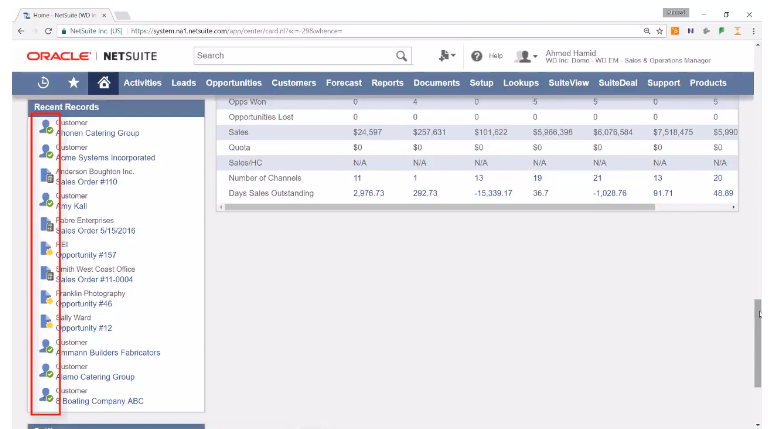768x429 pixels.
Task: Open Opportunity #157 link
Action: tap(86, 255)
